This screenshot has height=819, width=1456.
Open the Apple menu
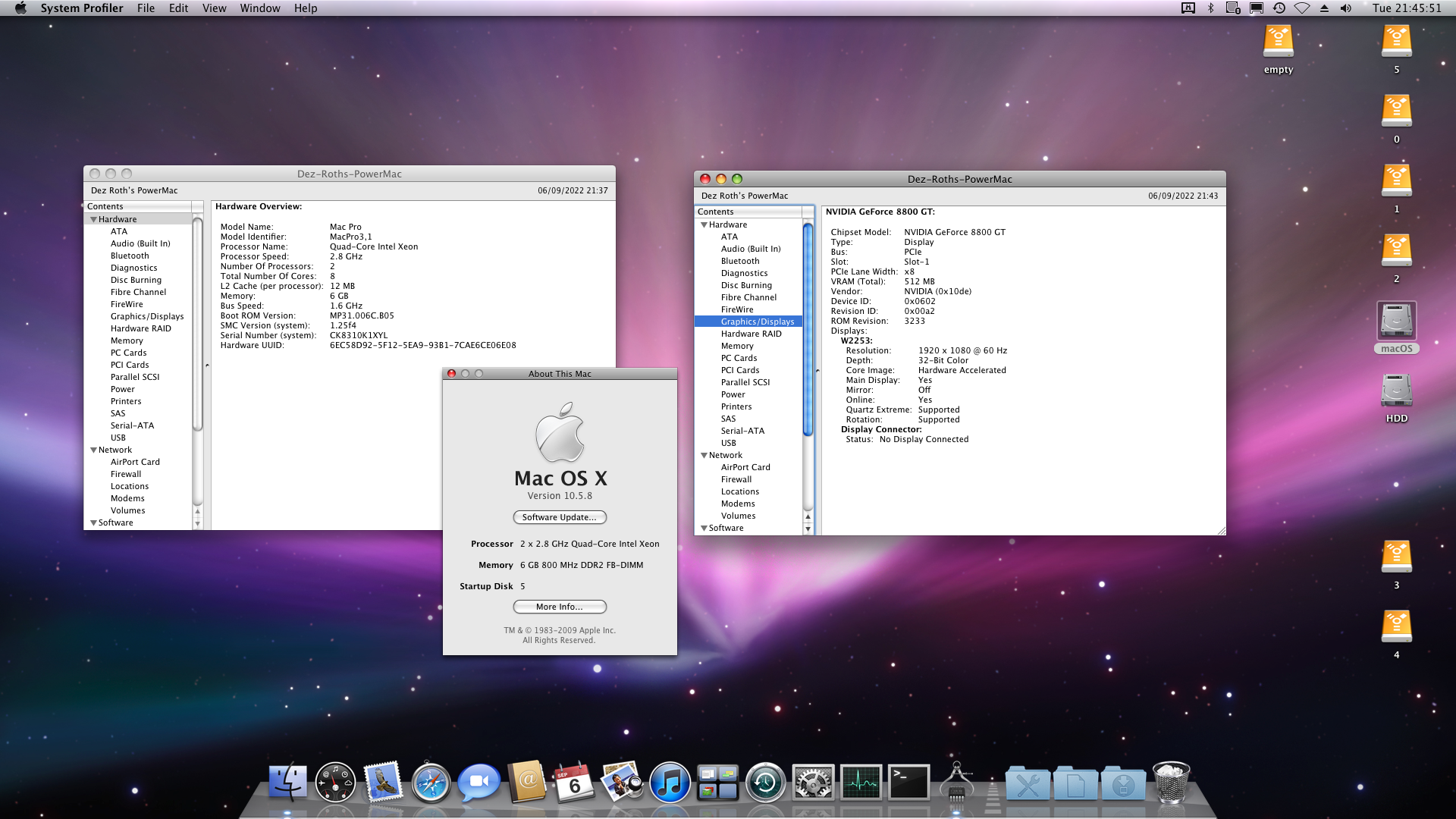click(20, 8)
